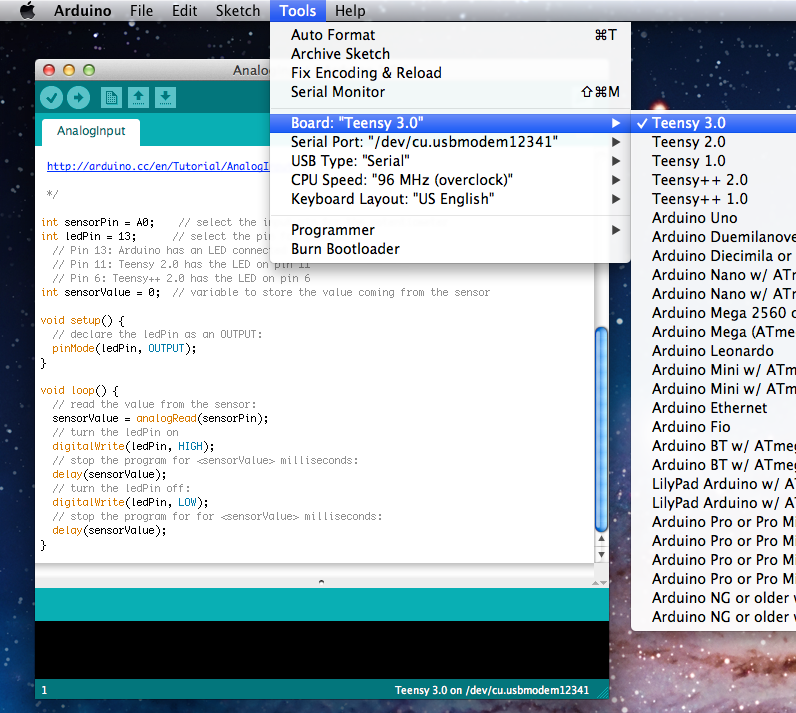The height and width of the screenshot is (713, 796).
Task: Click the Verify checkmark button
Action: pos(51,97)
